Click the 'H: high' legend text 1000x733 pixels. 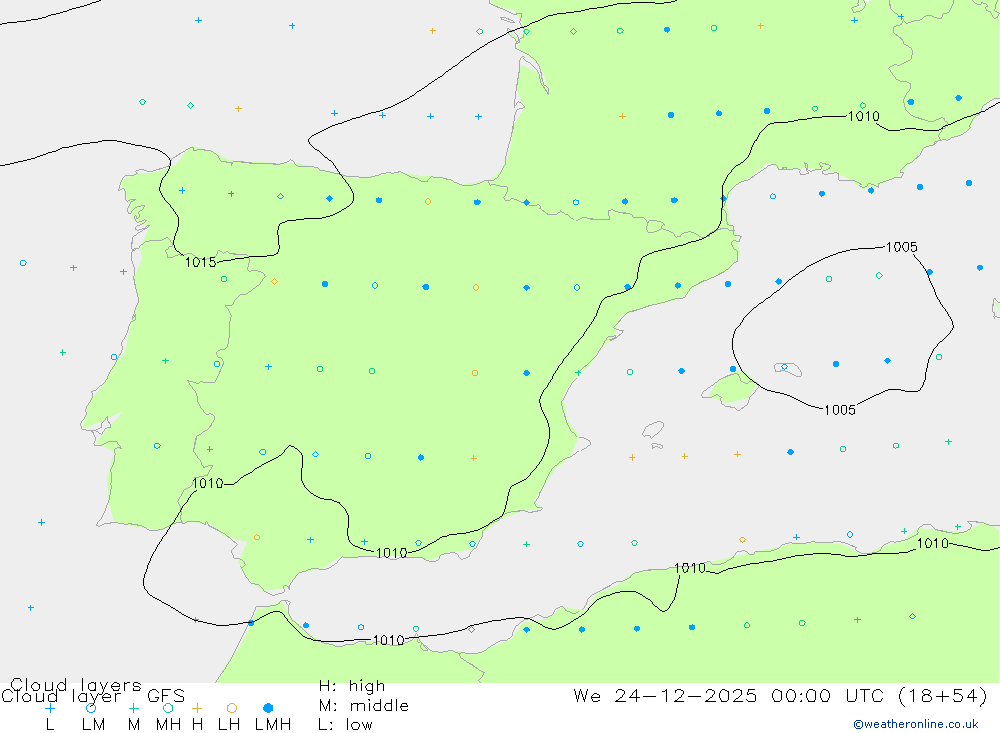click(352, 686)
